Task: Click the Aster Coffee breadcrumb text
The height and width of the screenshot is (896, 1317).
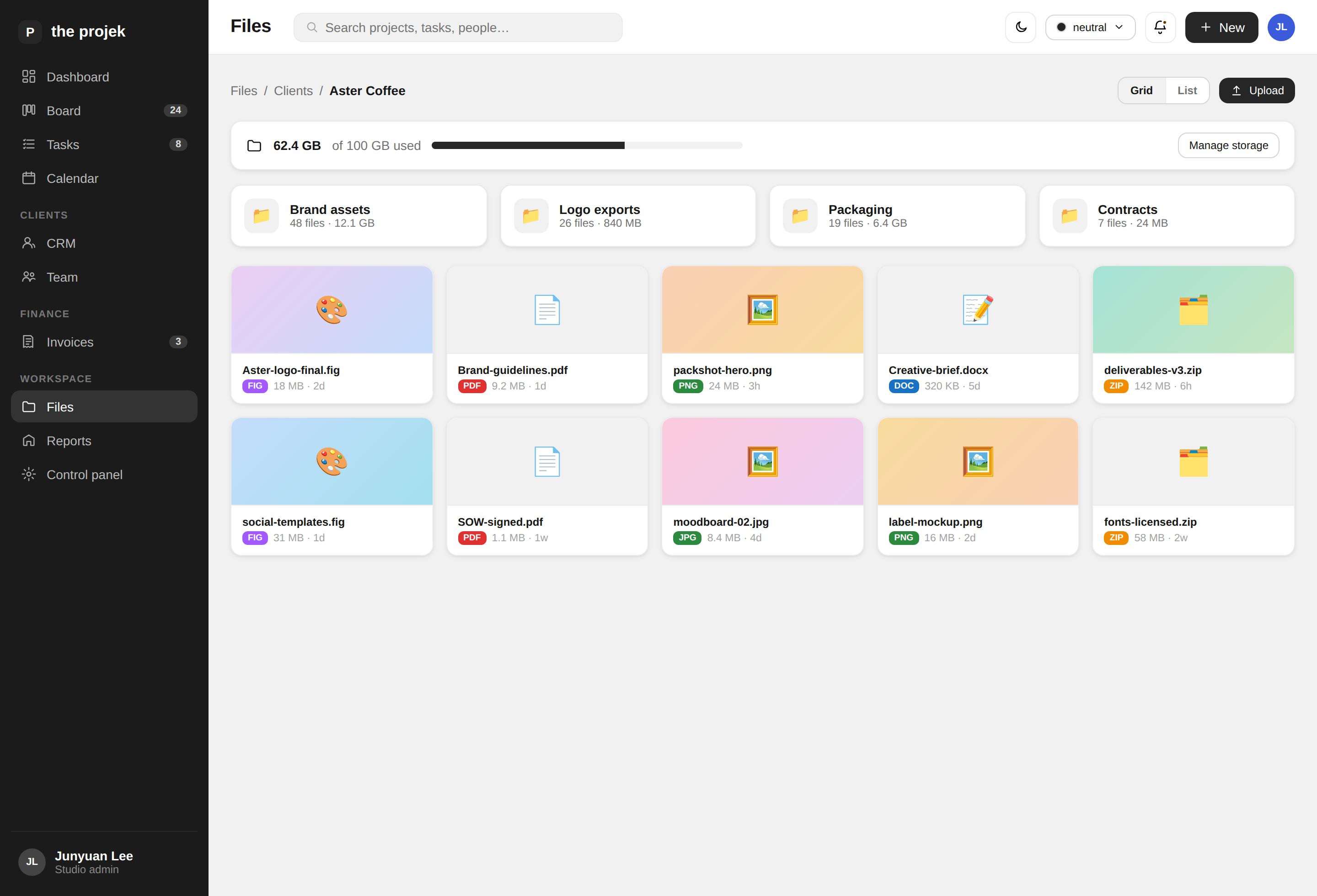Action: point(367,91)
